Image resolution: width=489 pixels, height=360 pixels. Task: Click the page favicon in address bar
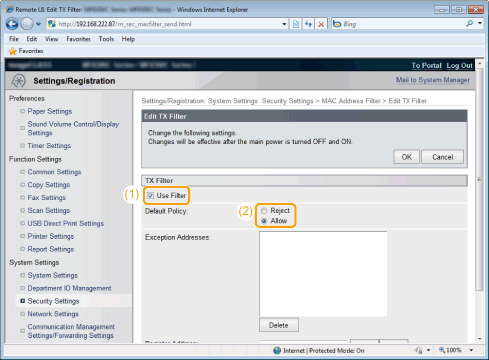tap(52, 24)
